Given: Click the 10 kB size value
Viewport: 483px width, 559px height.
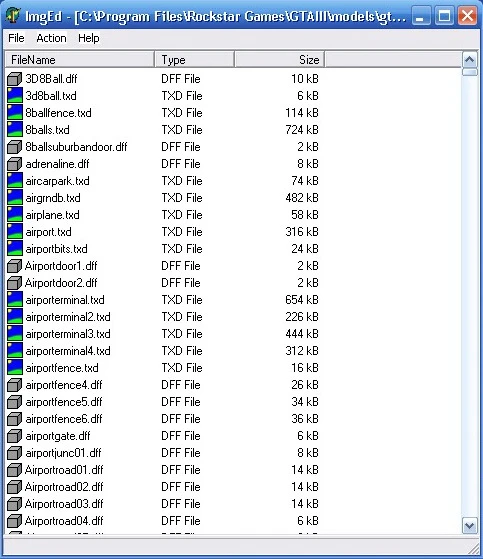Looking at the screenshot, I should click(x=305, y=79).
